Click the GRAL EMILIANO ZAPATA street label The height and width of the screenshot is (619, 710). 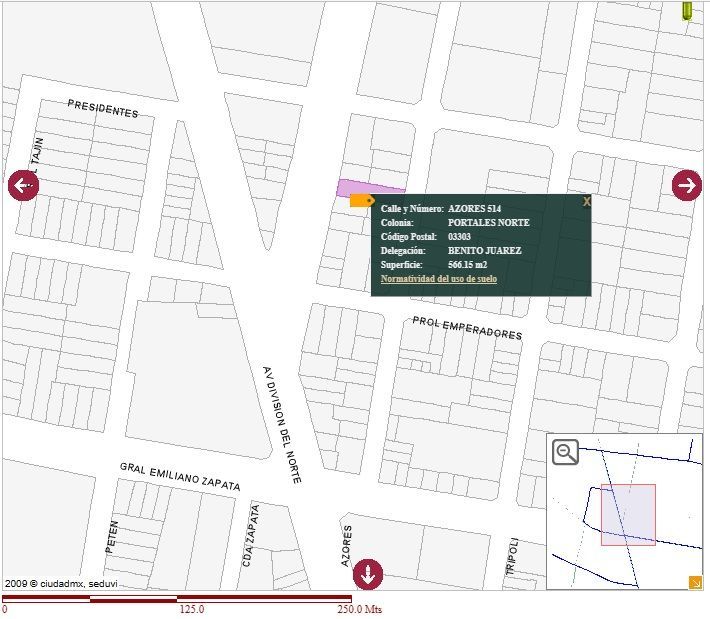(180, 476)
